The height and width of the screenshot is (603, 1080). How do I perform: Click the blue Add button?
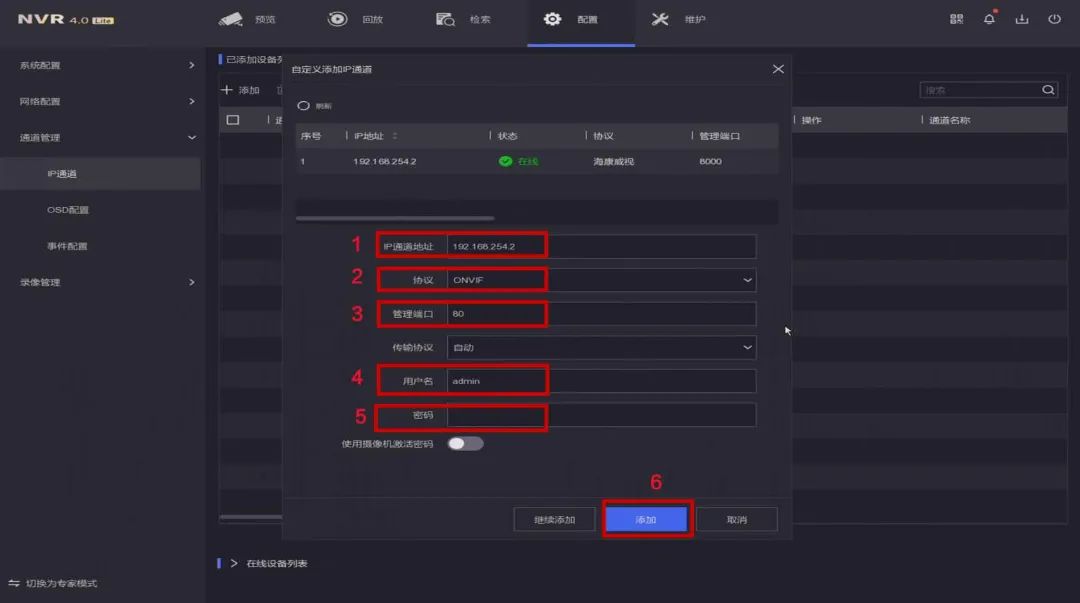pos(646,520)
